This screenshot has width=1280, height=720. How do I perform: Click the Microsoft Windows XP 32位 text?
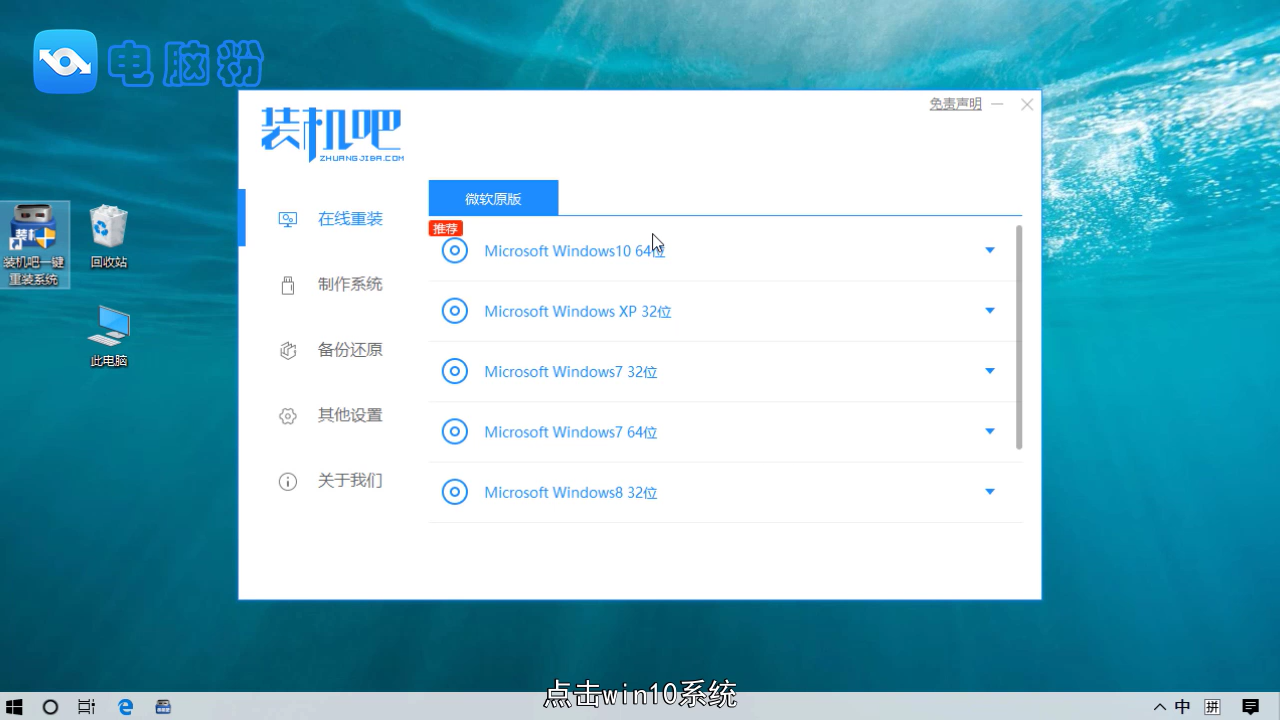pyautogui.click(x=578, y=312)
